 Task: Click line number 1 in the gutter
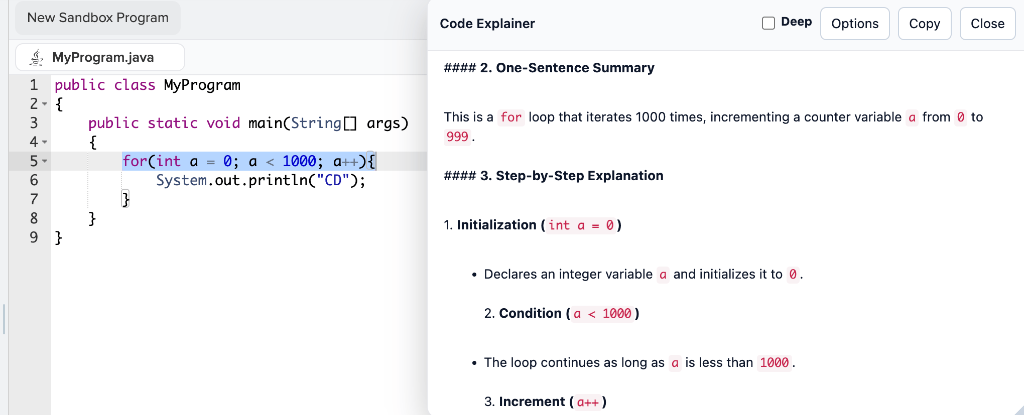[34, 85]
